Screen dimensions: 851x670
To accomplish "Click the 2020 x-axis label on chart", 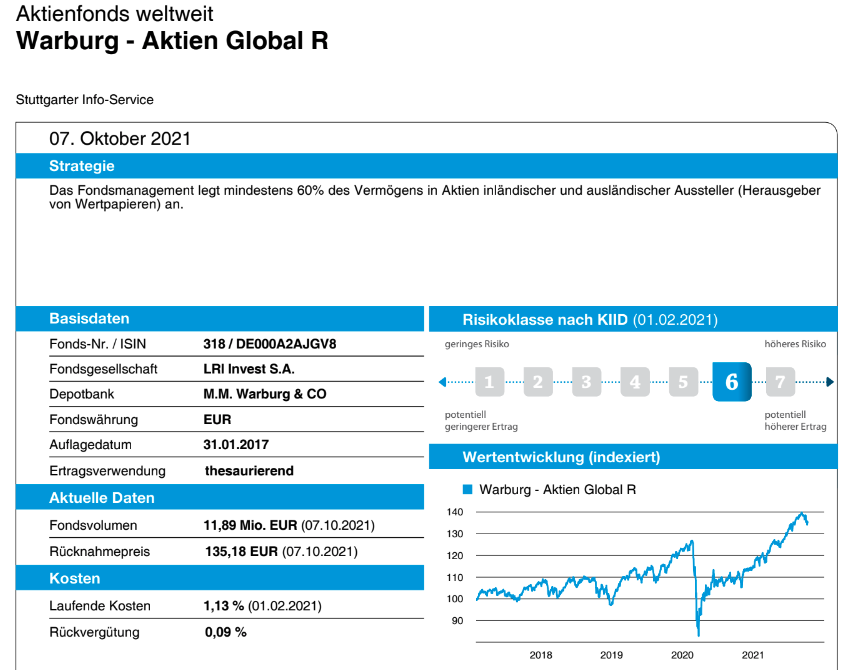I will point(682,655).
